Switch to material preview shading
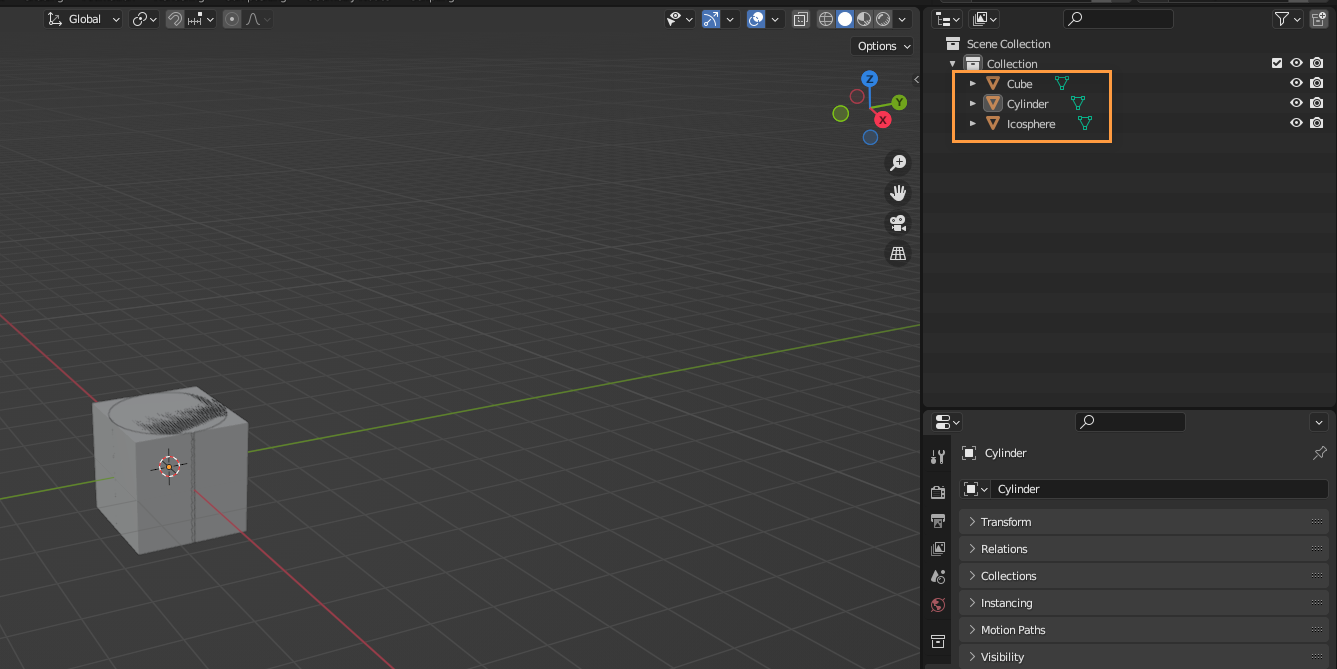 coord(865,19)
